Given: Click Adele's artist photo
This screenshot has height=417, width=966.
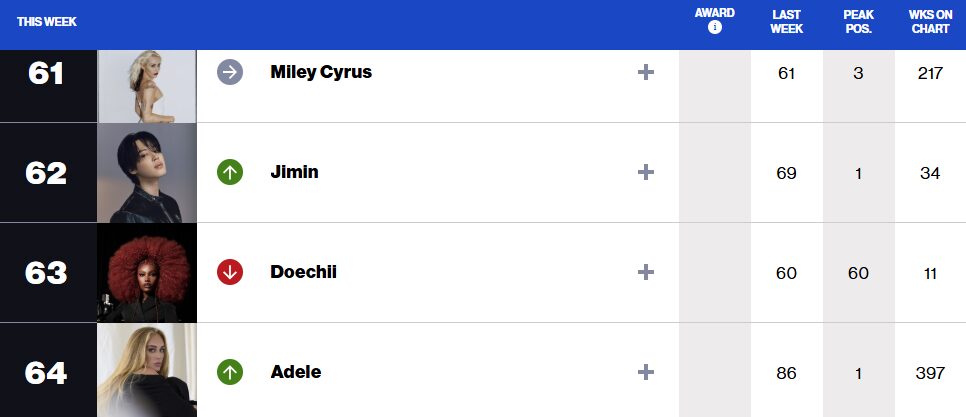Looking at the screenshot, I should point(147,370).
